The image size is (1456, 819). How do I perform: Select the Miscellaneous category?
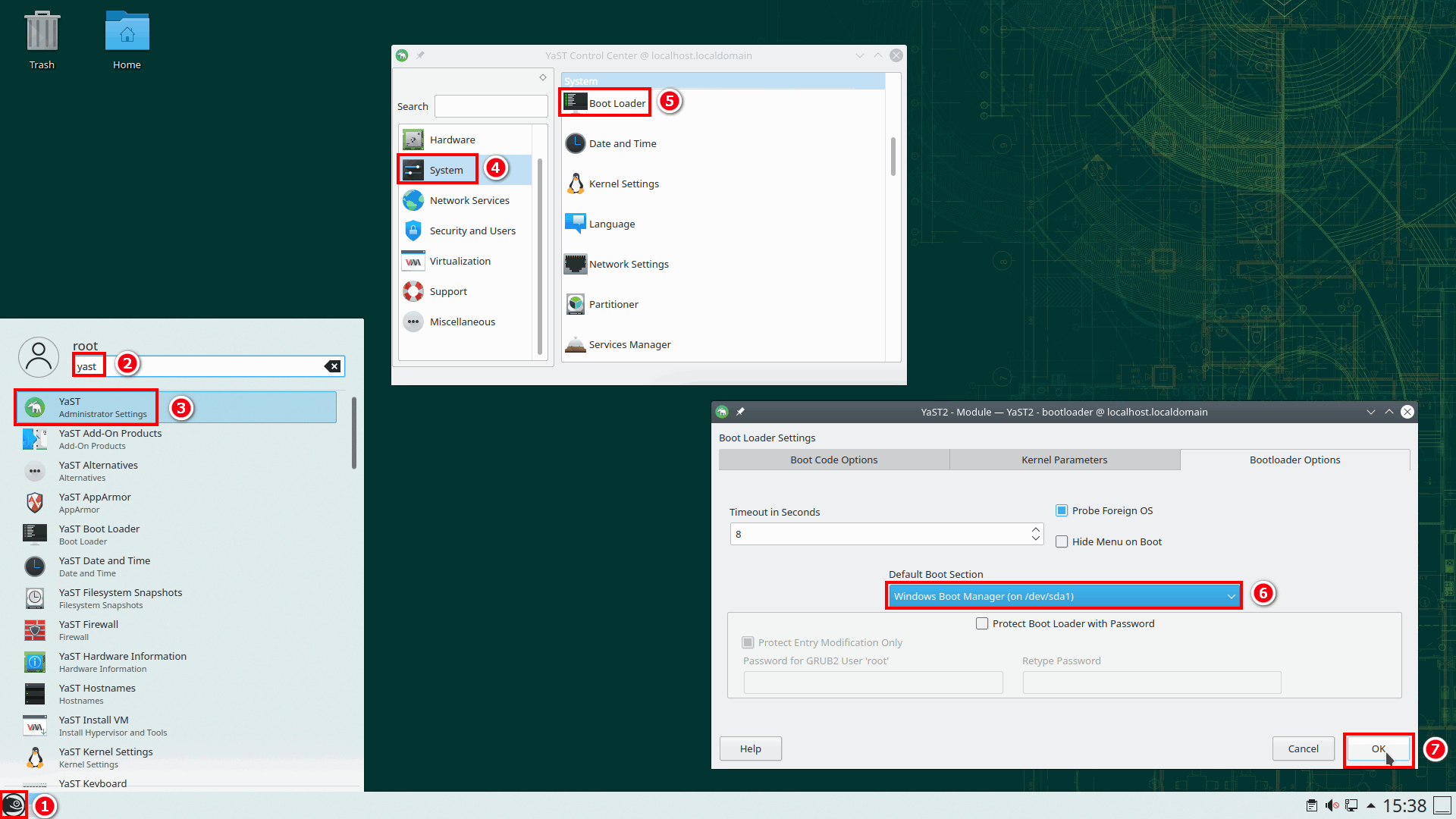coord(466,322)
